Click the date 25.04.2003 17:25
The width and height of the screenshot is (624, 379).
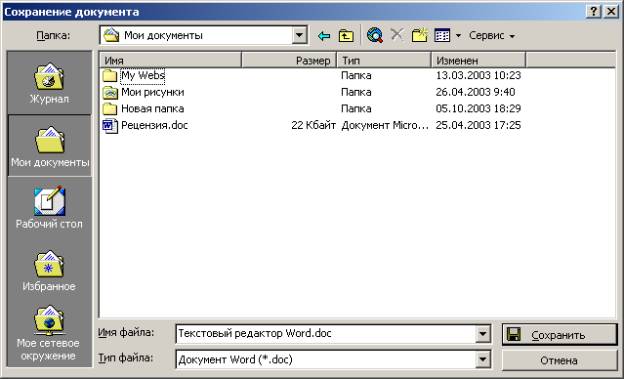pos(478,125)
